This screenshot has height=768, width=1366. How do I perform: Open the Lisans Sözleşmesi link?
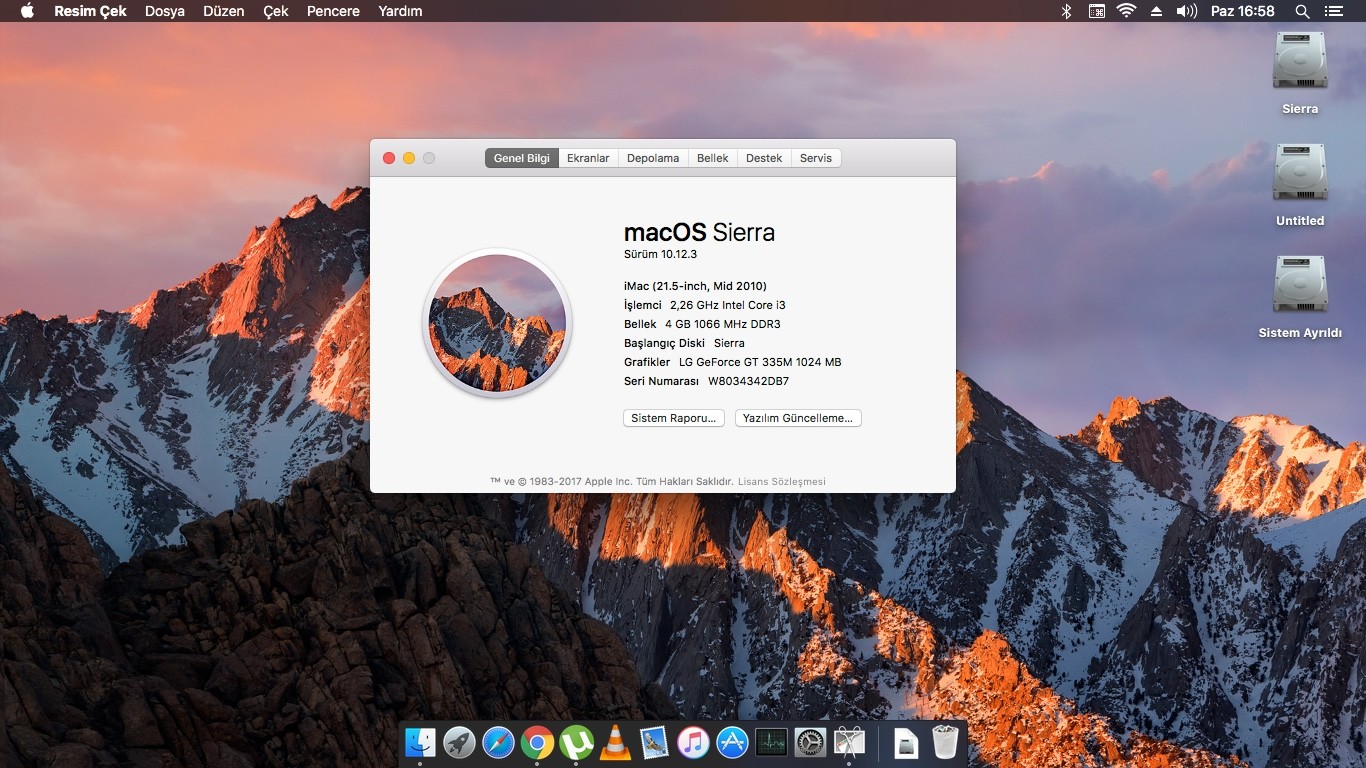click(x=782, y=481)
